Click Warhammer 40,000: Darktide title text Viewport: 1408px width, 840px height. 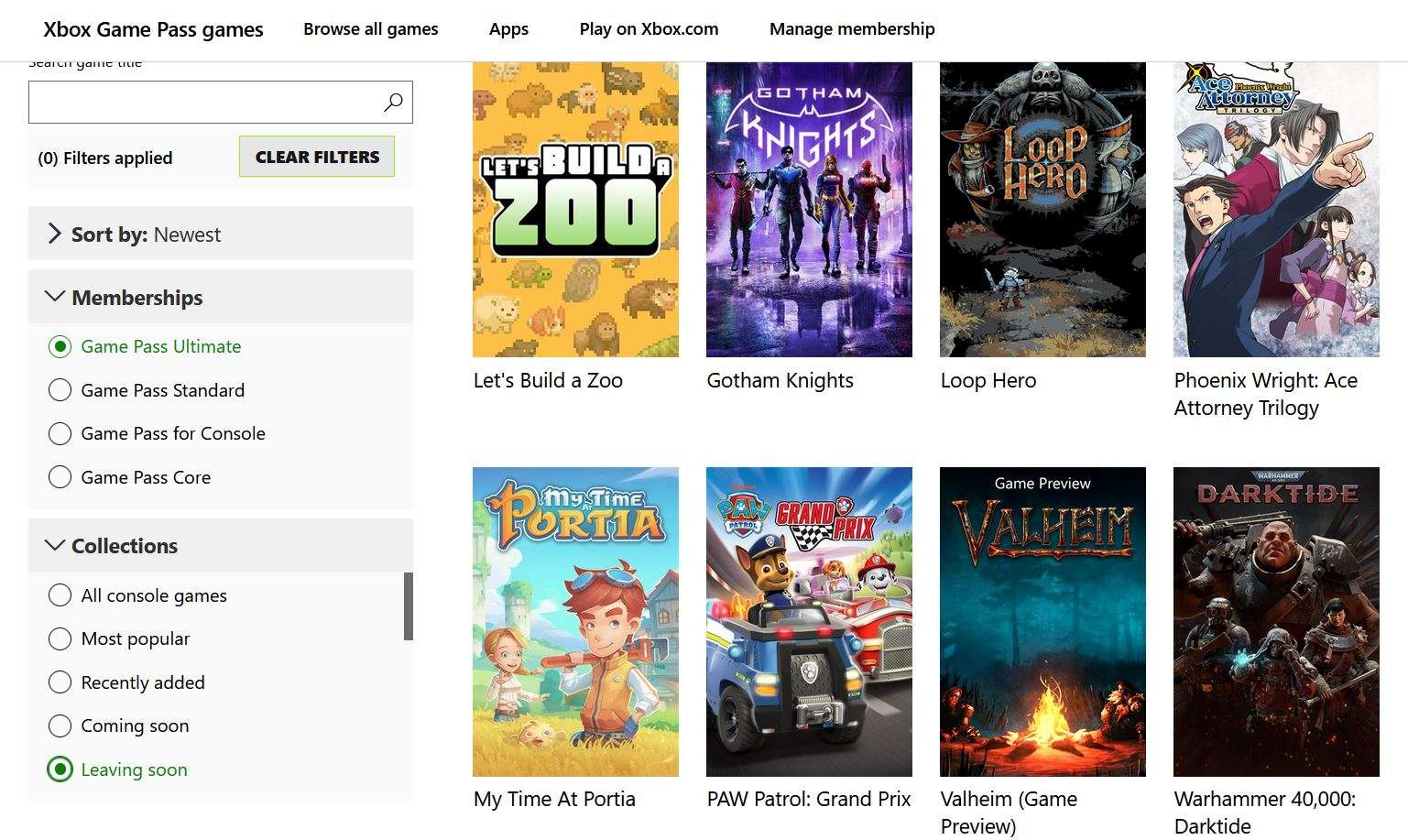click(x=1265, y=813)
